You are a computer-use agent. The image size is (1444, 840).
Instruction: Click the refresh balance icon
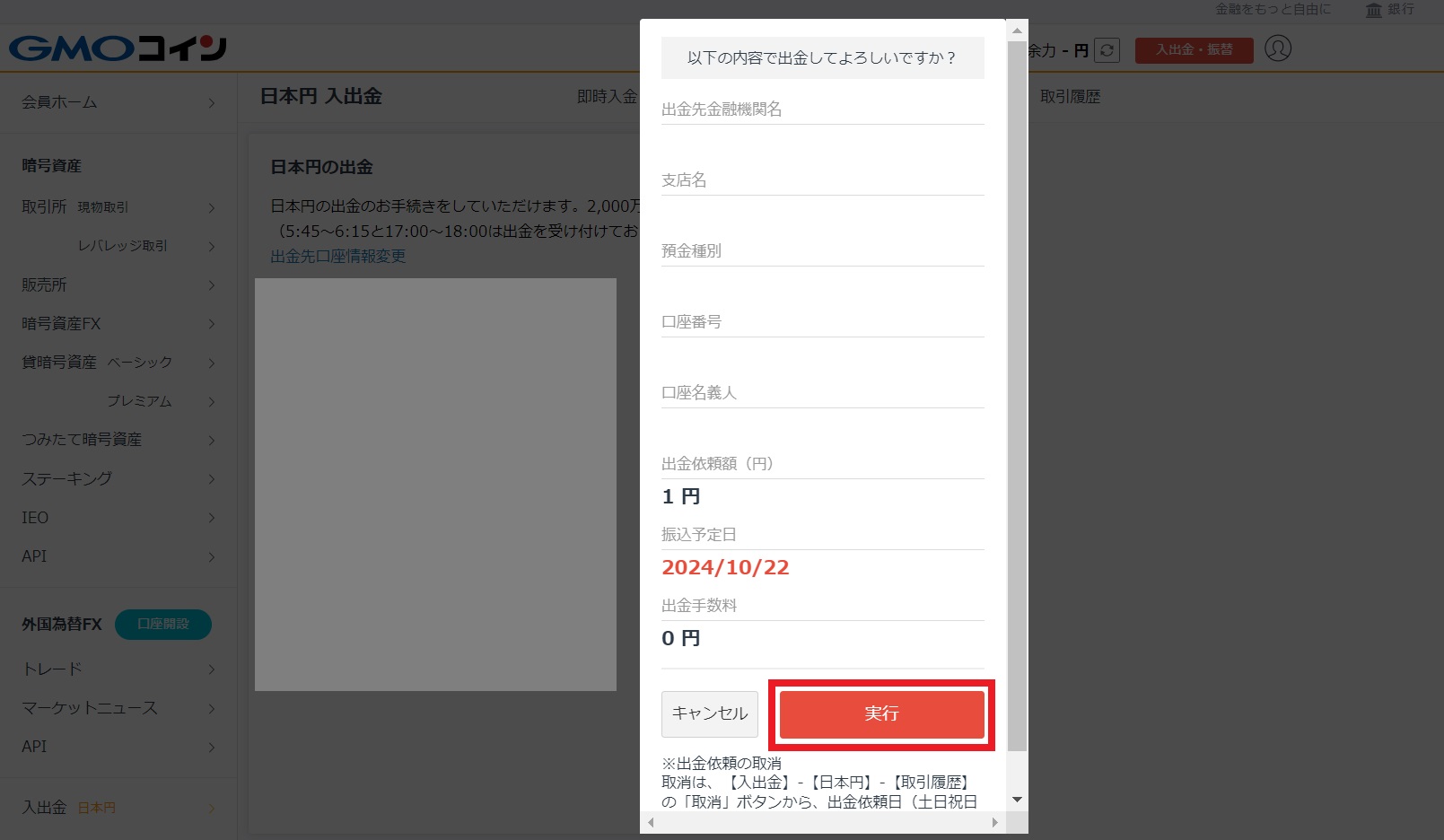tap(1107, 50)
